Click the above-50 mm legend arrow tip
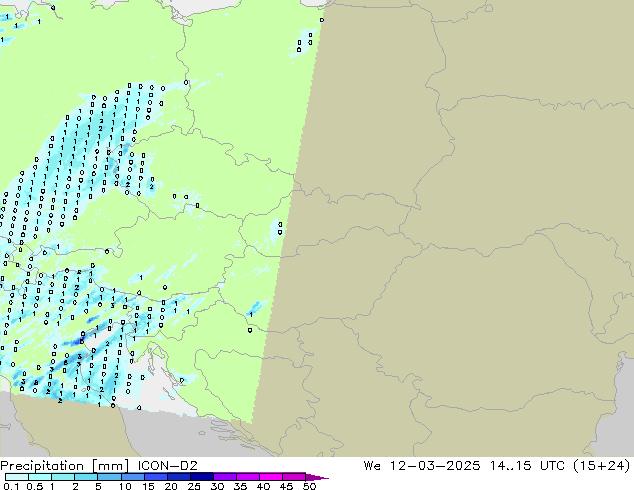 tap(317, 477)
